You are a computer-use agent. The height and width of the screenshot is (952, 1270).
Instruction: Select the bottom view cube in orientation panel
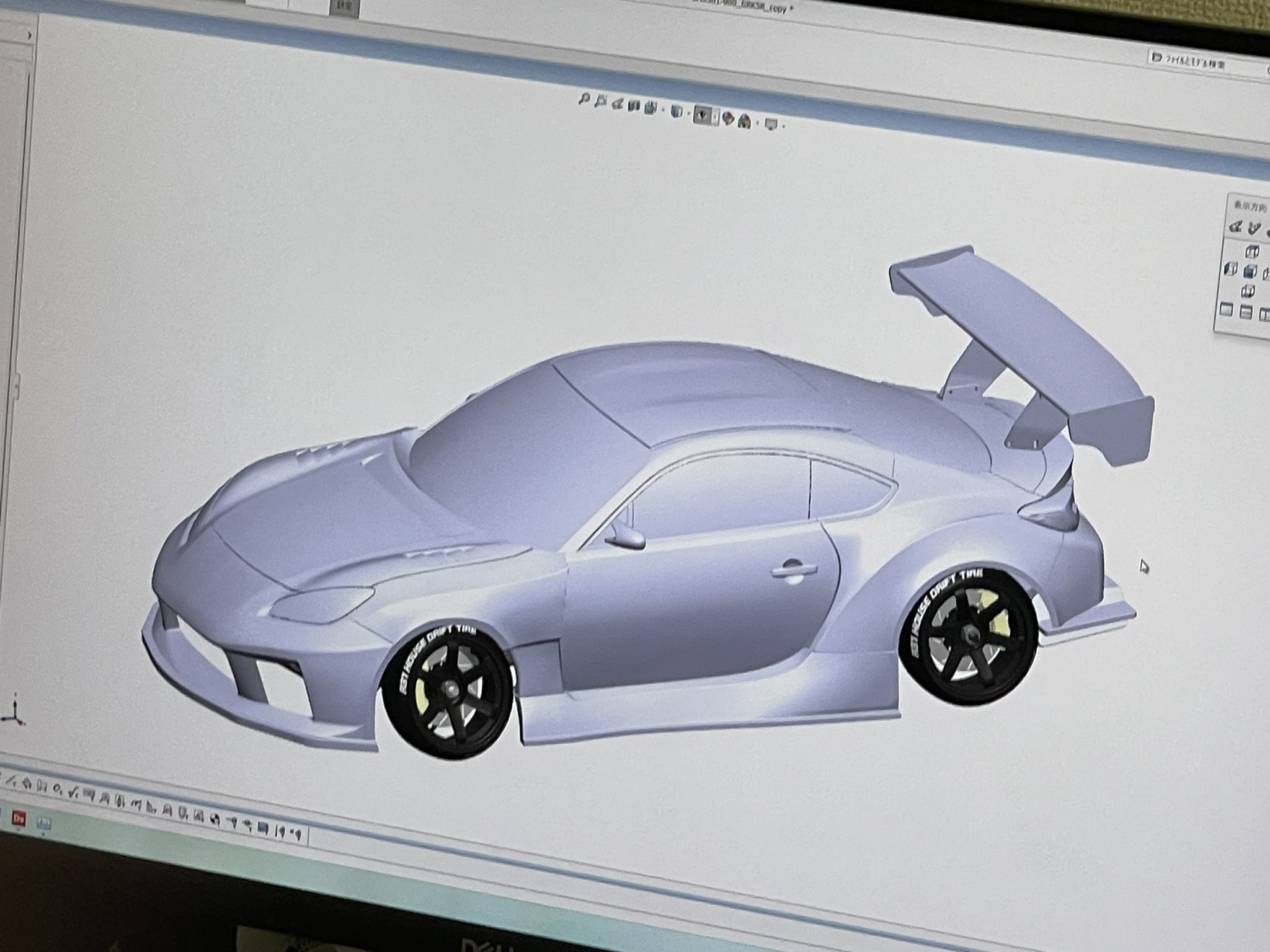[1248, 290]
